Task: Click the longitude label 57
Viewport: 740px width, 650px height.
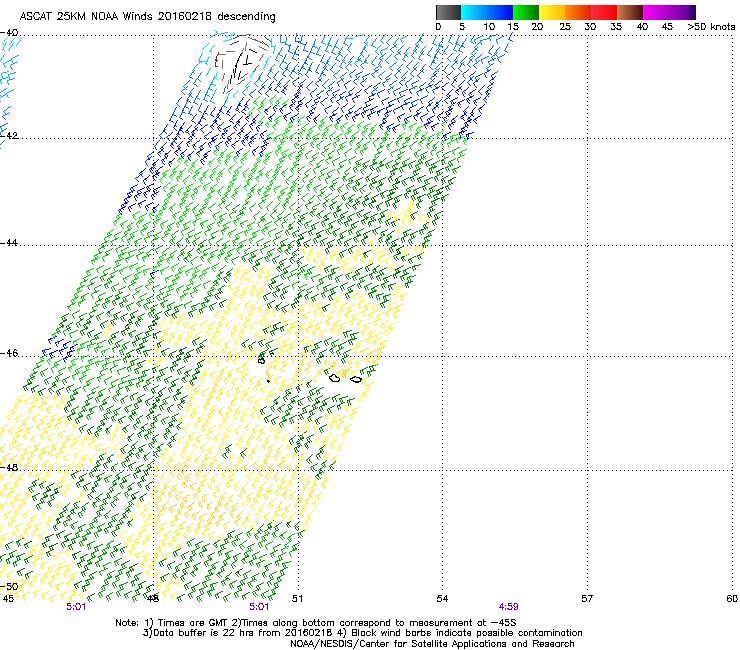Action: pos(587,599)
